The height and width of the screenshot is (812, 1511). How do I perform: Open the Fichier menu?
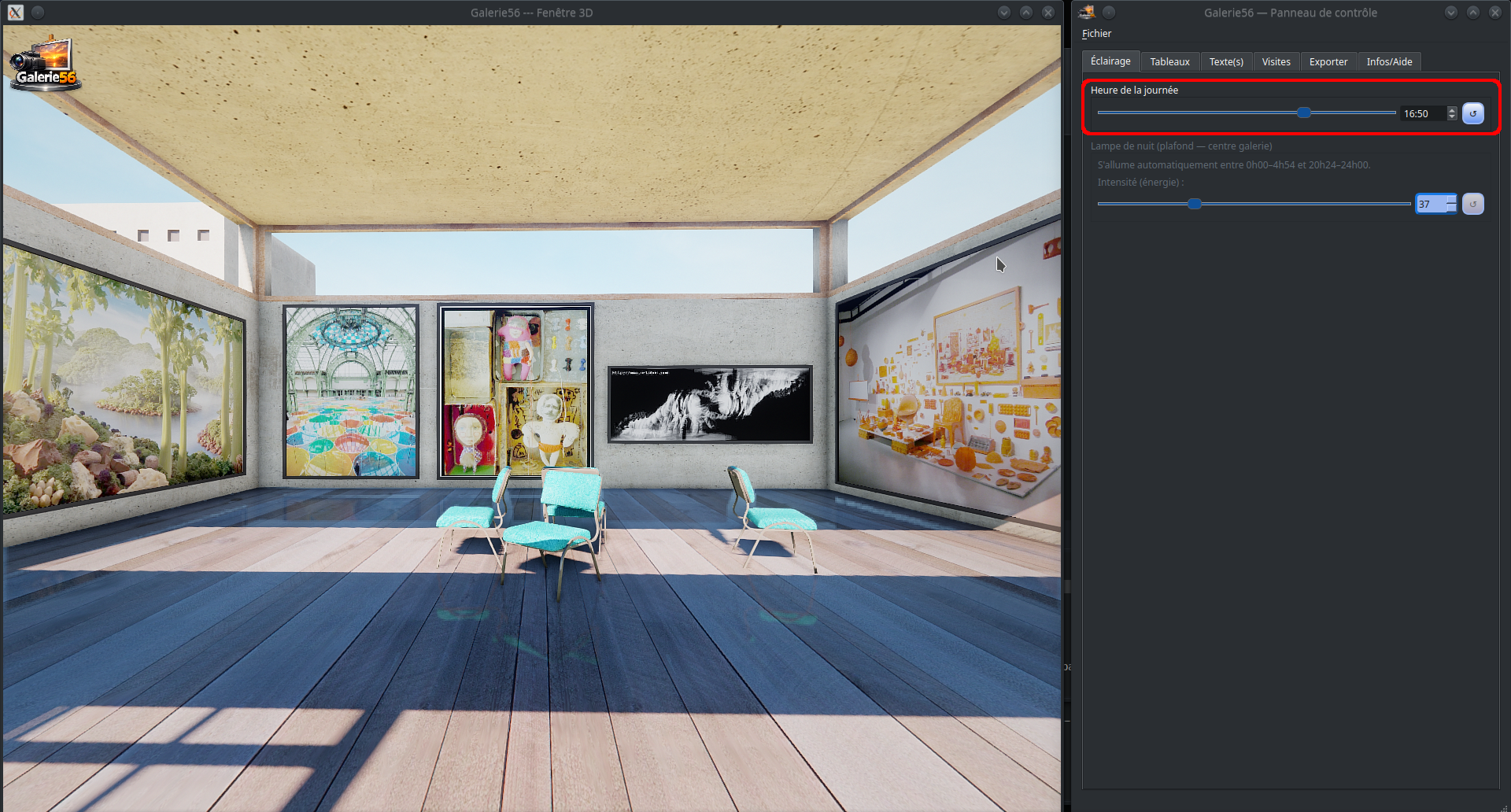click(x=1096, y=34)
